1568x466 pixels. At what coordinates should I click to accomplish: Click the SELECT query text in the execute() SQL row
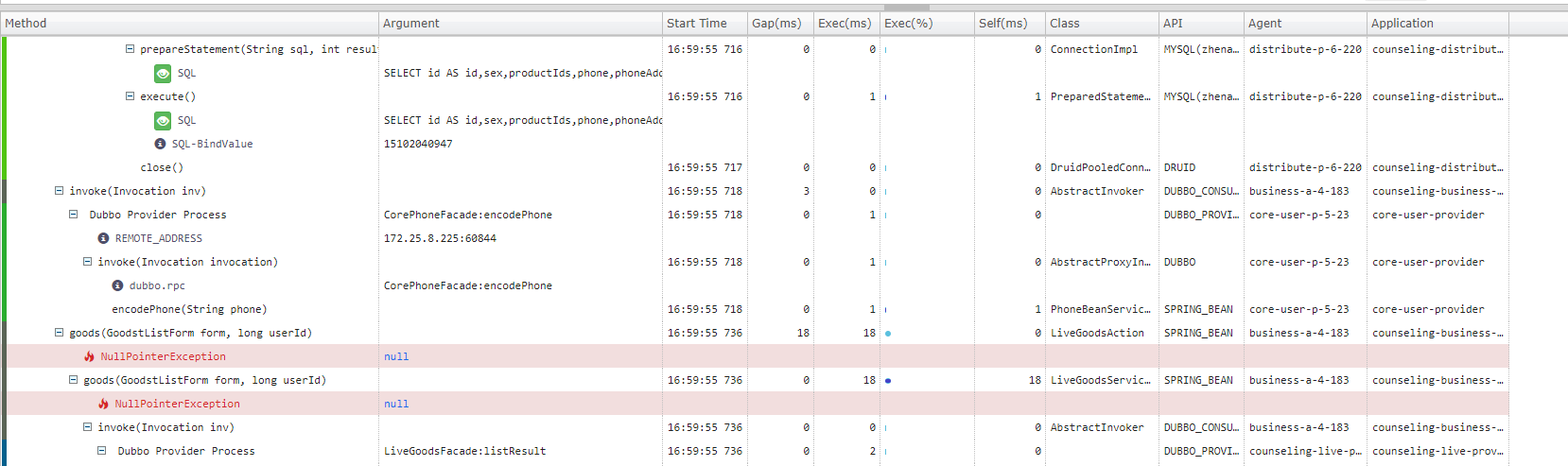pos(522,120)
